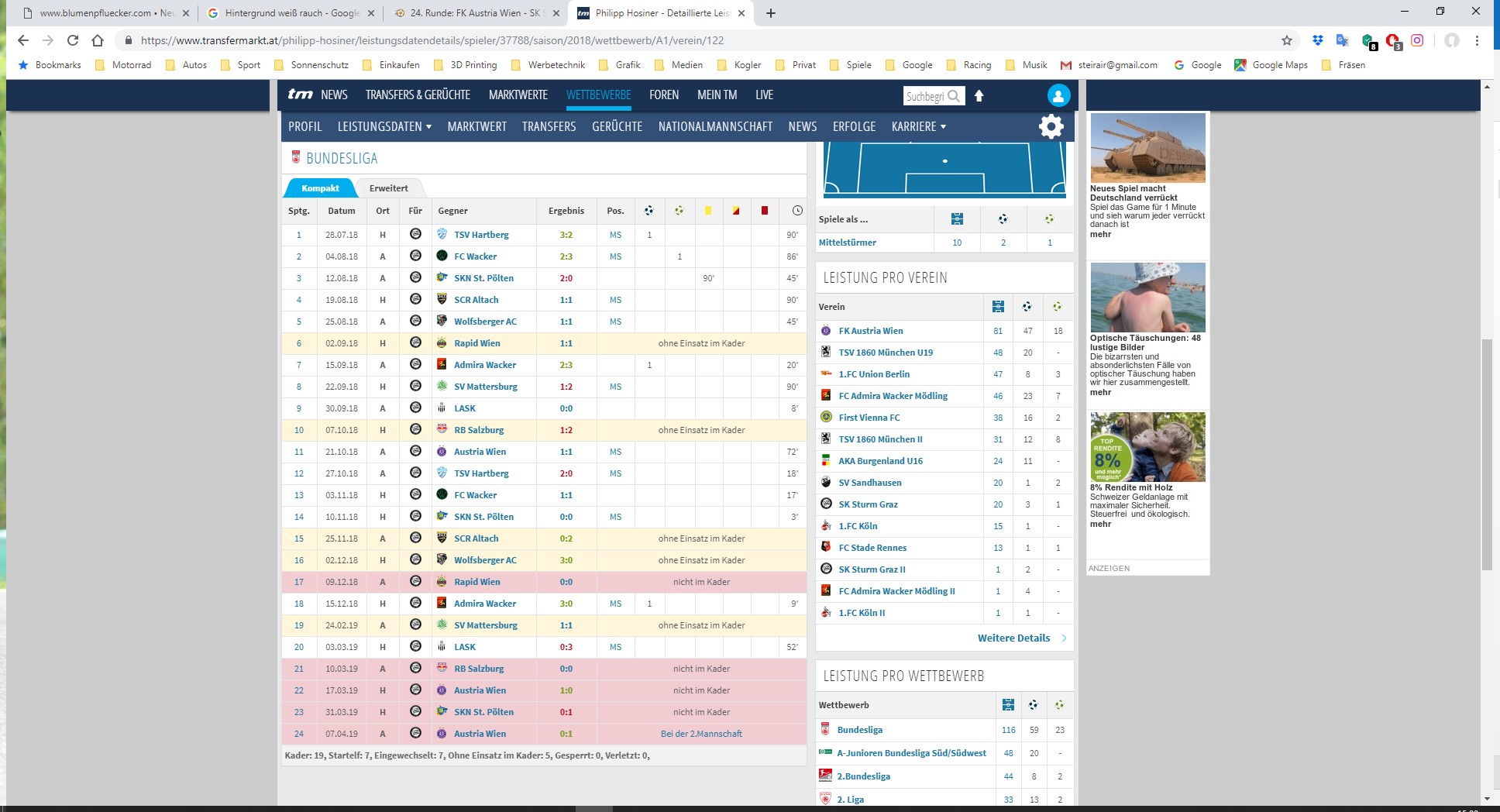The image size is (1500, 812).
Task: Open Weitere Details link
Action: (x=1013, y=638)
